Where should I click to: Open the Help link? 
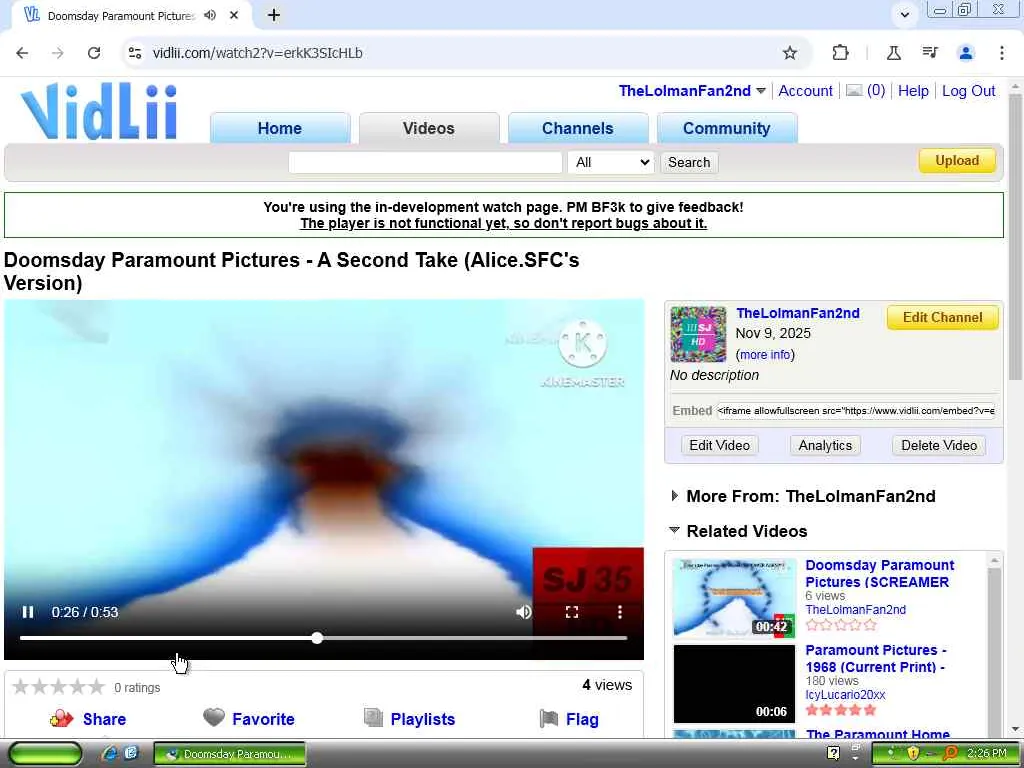pyautogui.click(x=913, y=91)
